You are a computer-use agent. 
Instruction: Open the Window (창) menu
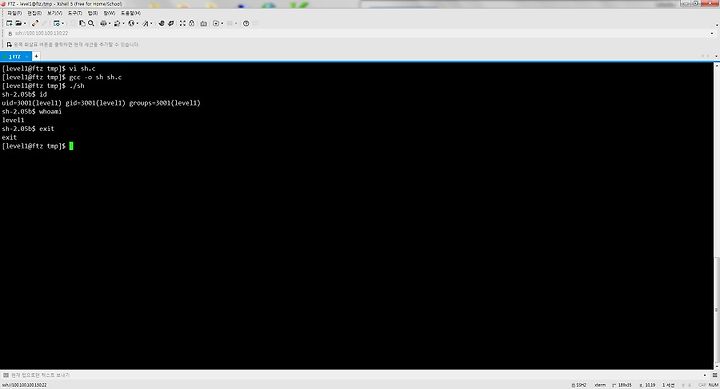[x=109, y=13]
